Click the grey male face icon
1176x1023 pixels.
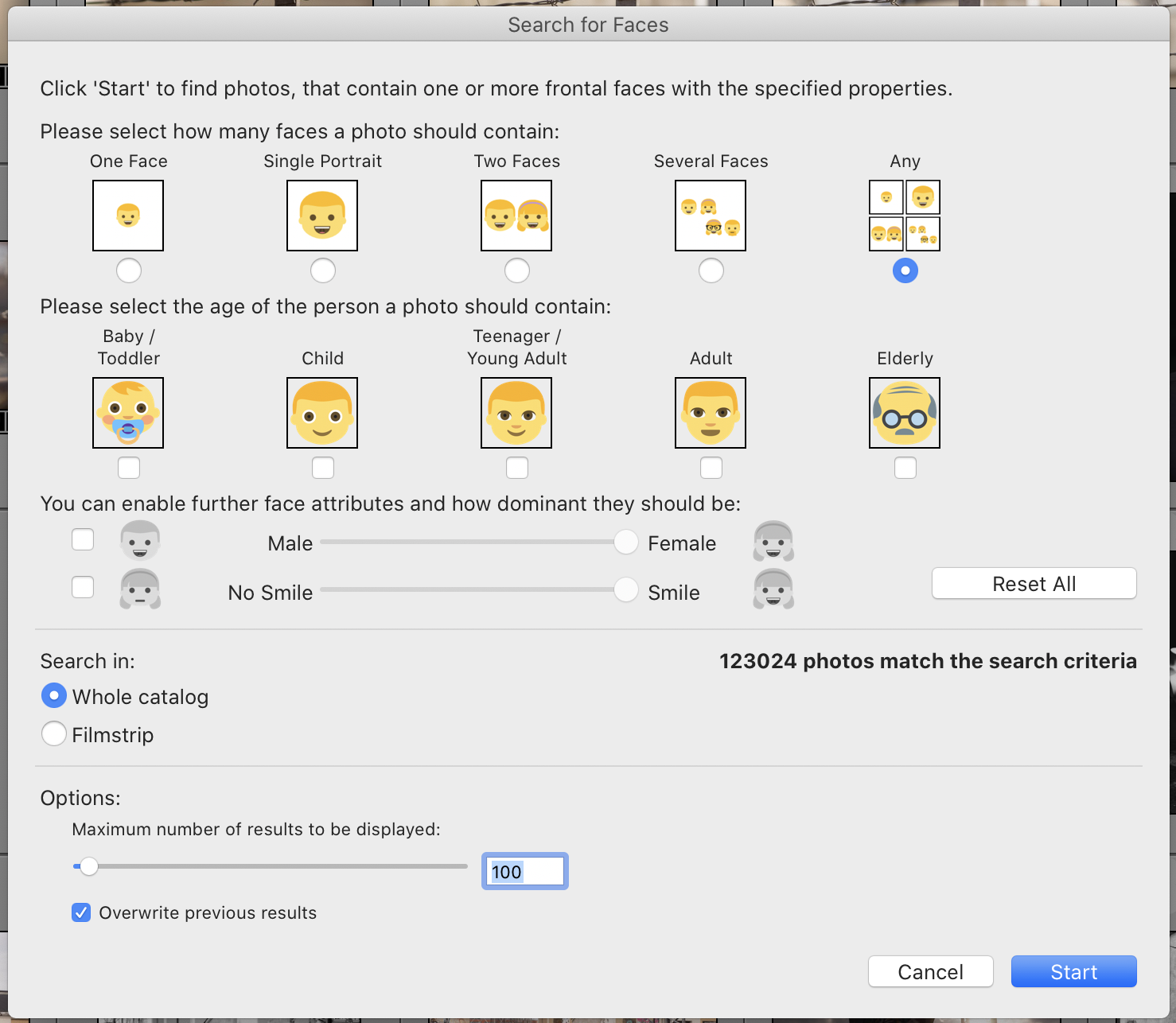point(140,541)
